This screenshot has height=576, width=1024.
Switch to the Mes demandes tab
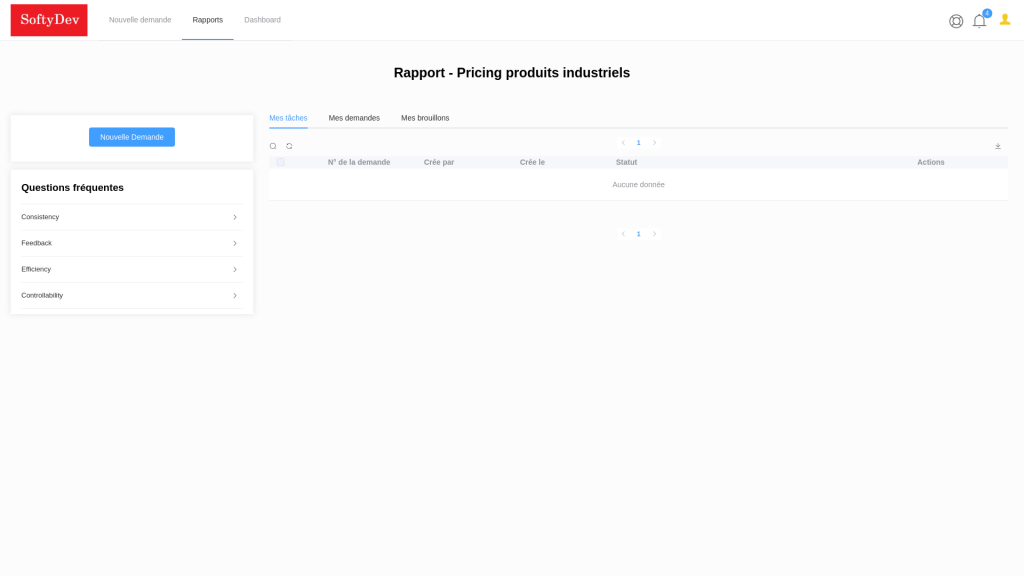[x=354, y=118]
